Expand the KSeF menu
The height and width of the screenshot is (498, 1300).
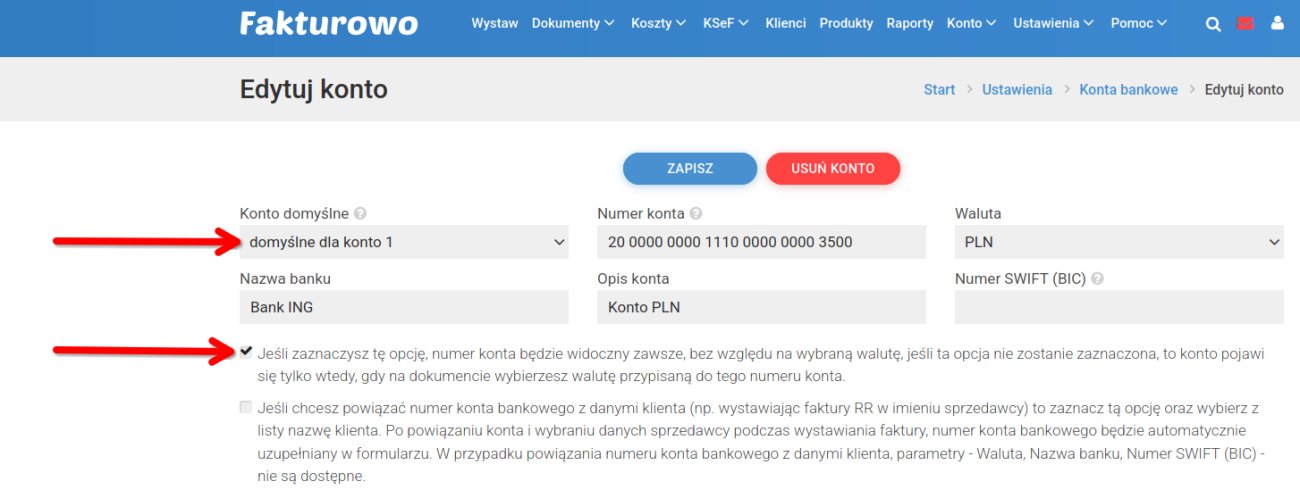726,23
